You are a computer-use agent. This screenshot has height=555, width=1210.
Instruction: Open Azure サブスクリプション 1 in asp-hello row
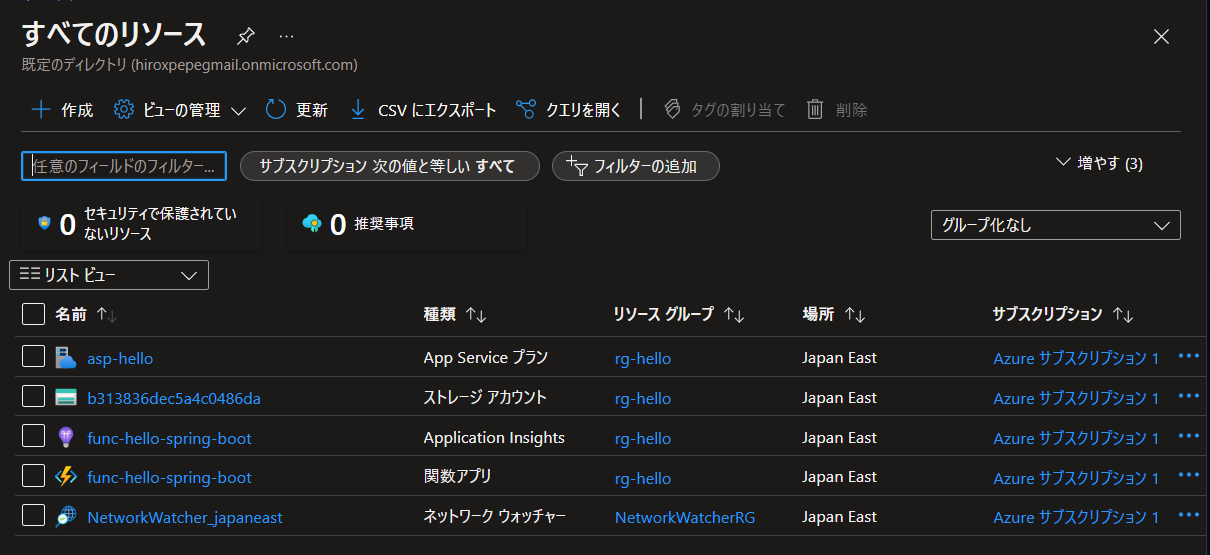coord(1076,358)
